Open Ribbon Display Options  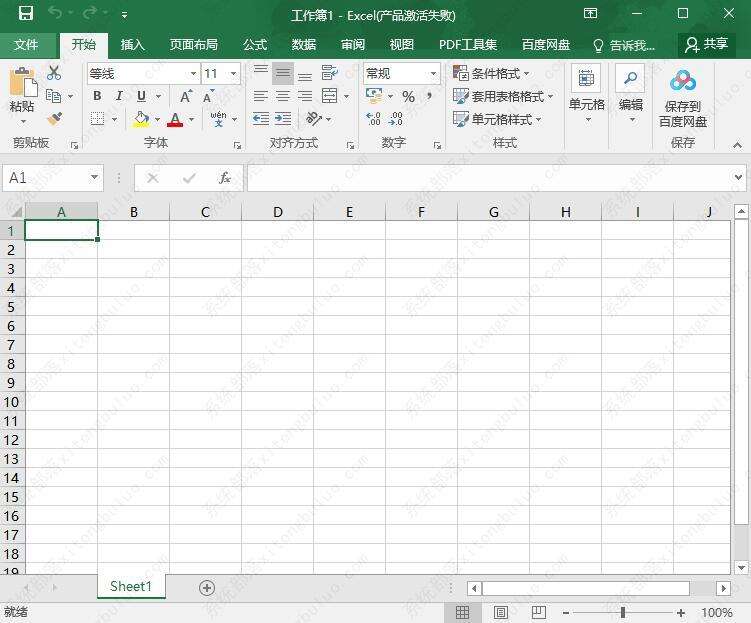(591, 13)
